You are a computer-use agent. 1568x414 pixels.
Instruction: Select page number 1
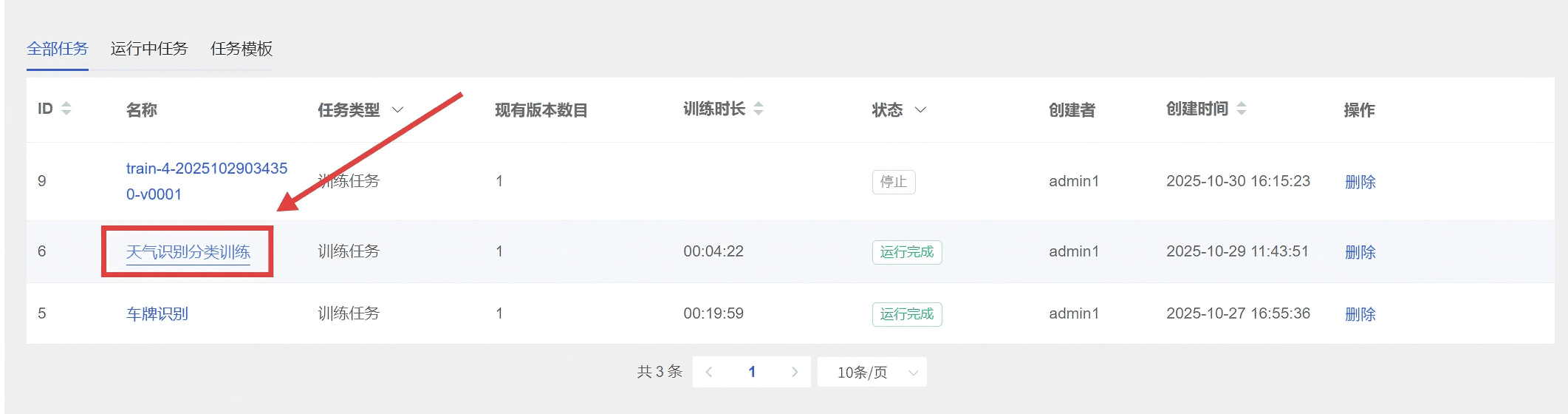click(x=752, y=372)
